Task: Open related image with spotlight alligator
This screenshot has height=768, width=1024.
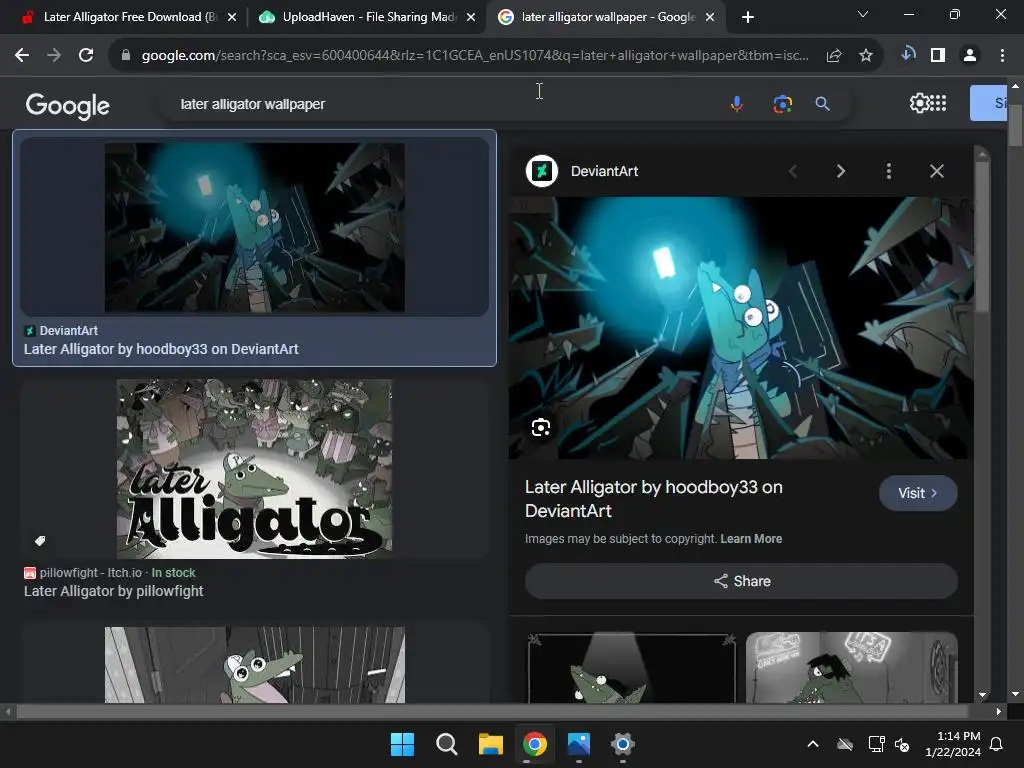Action: 632,667
